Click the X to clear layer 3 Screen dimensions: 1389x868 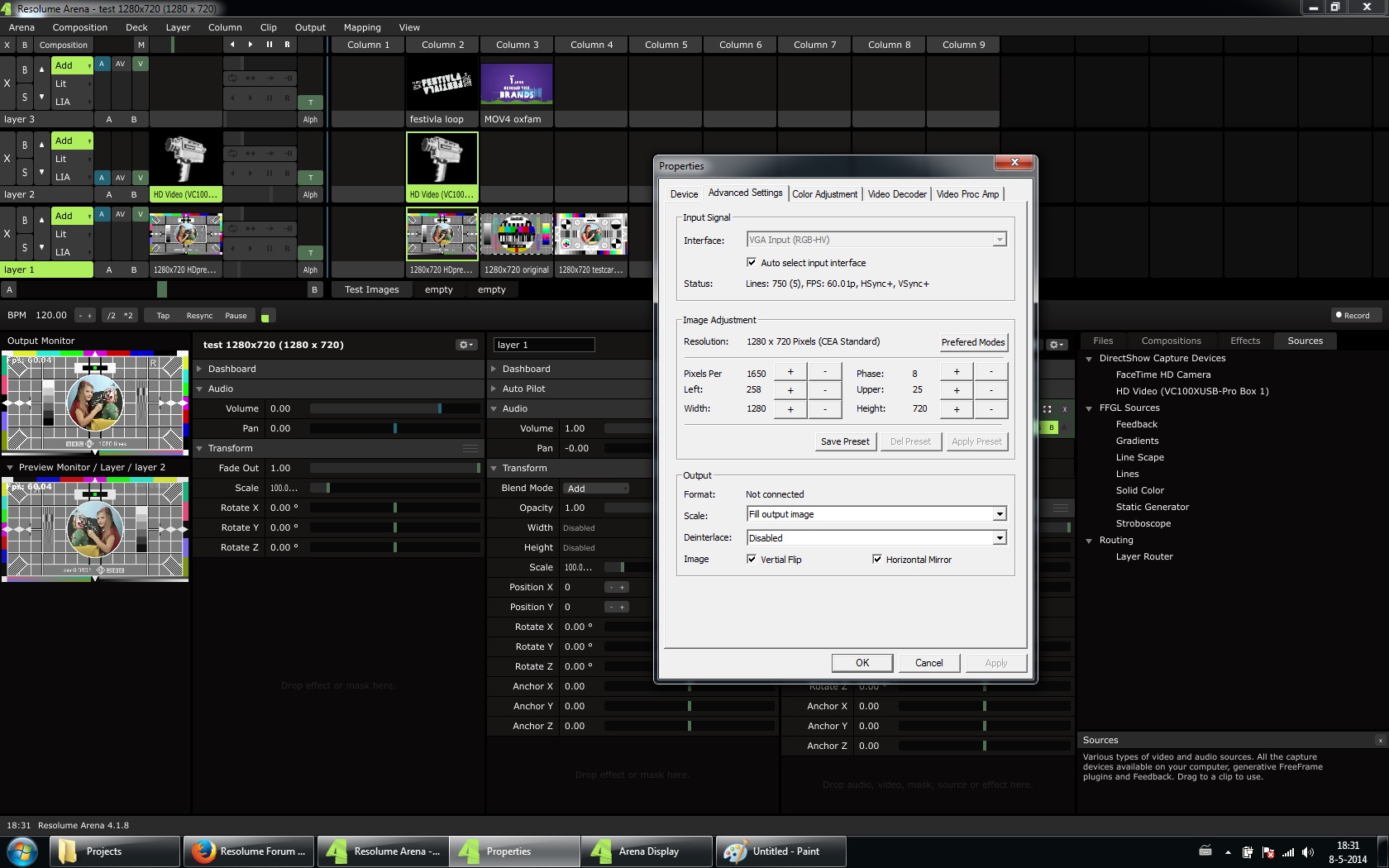tap(7, 83)
